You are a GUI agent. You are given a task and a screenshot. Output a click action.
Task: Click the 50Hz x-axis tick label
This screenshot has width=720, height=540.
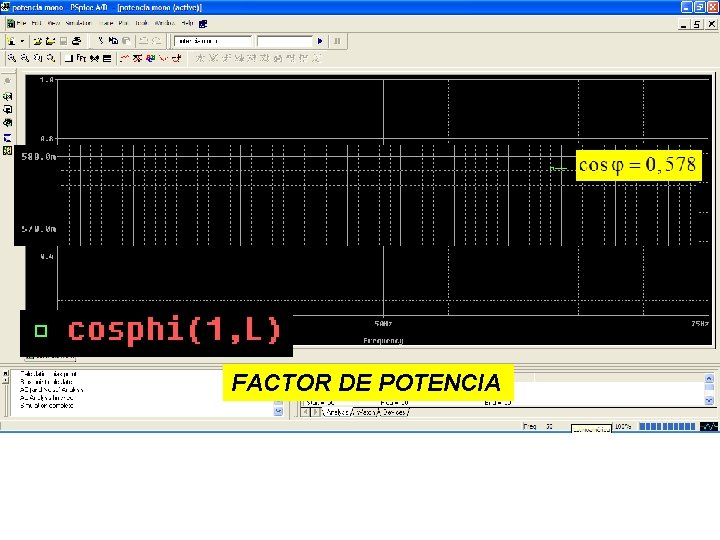(383, 324)
